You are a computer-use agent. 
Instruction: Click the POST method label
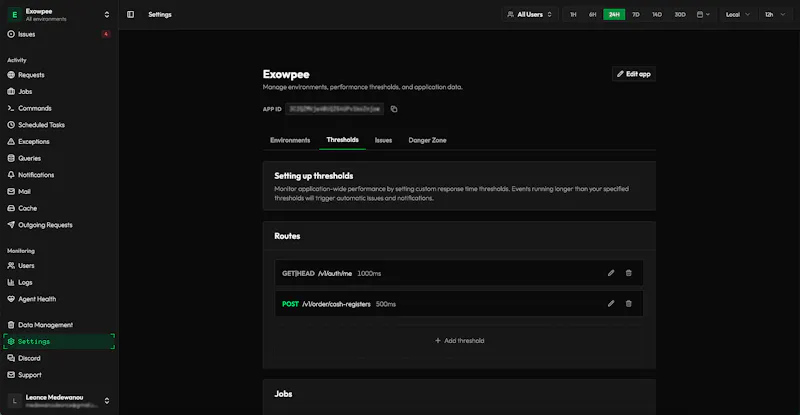[290, 304]
